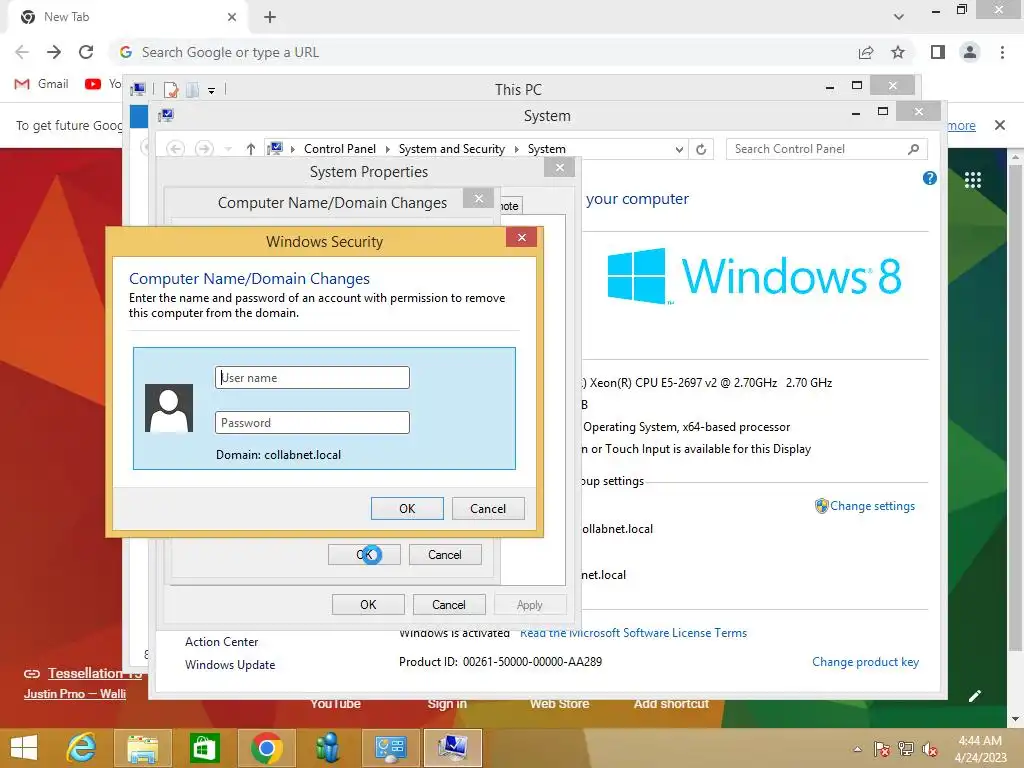Image resolution: width=1024 pixels, height=768 pixels.
Task: Expand the address bar history dropdown
Action: 679,149
